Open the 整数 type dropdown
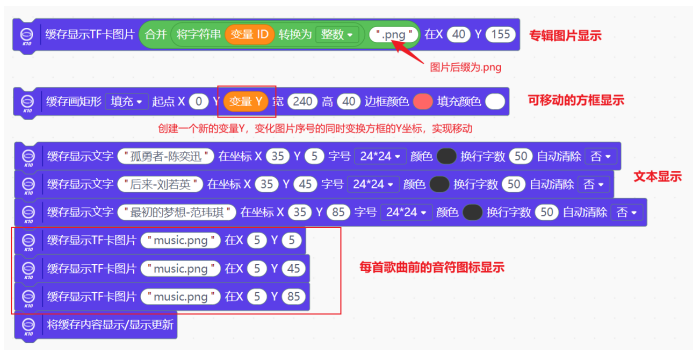This screenshot has width=693, height=361. [x=337, y=34]
